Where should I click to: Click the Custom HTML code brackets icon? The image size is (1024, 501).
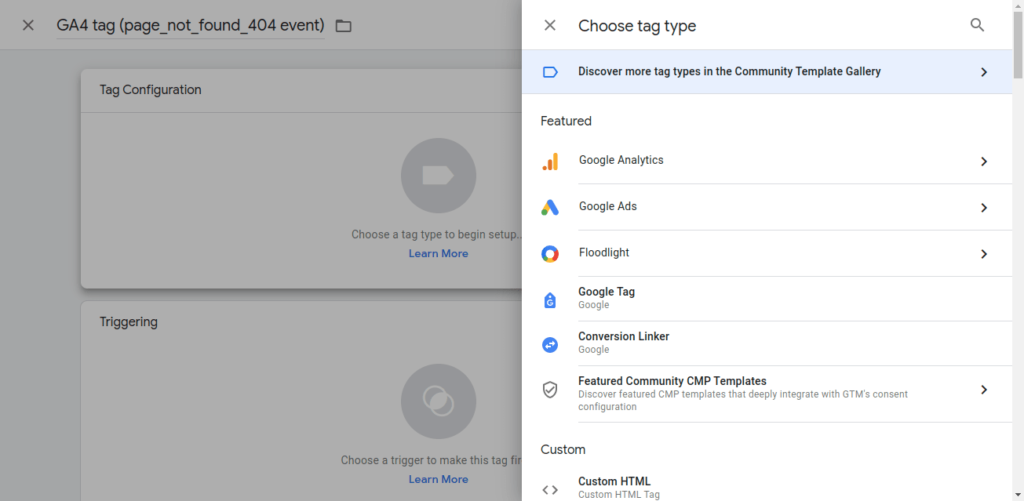click(550, 489)
